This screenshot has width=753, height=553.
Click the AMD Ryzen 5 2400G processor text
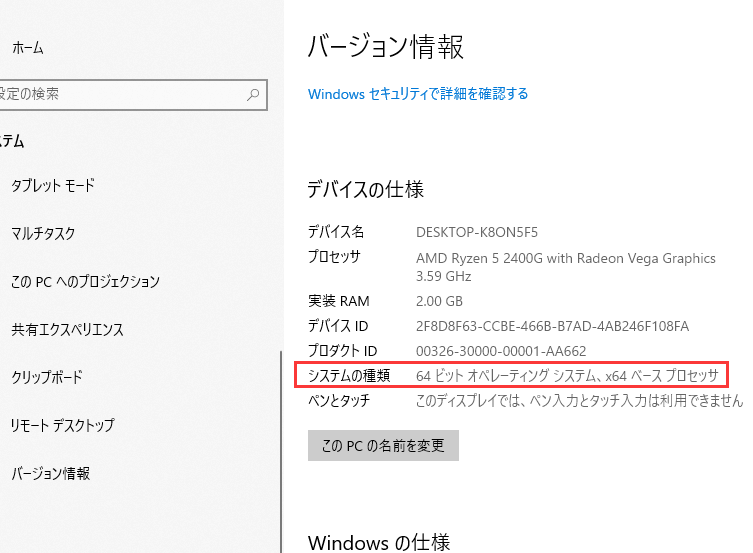(x=565, y=258)
